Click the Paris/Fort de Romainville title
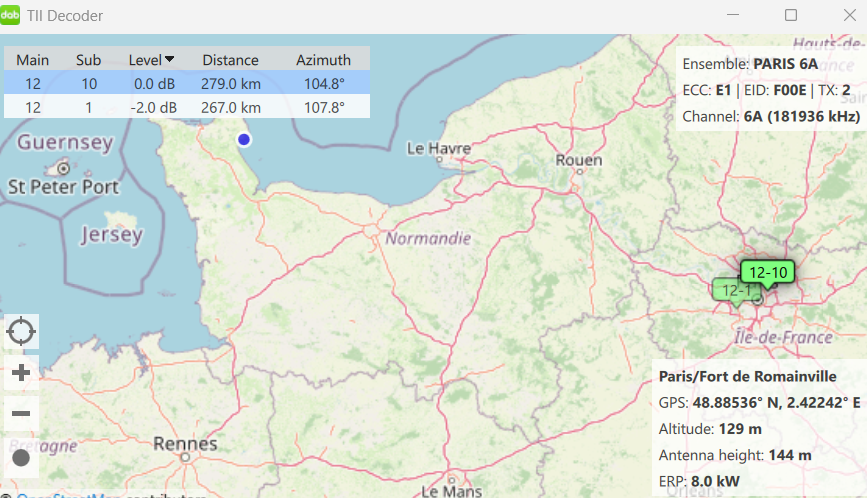The width and height of the screenshot is (867, 498). click(x=748, y=376)
